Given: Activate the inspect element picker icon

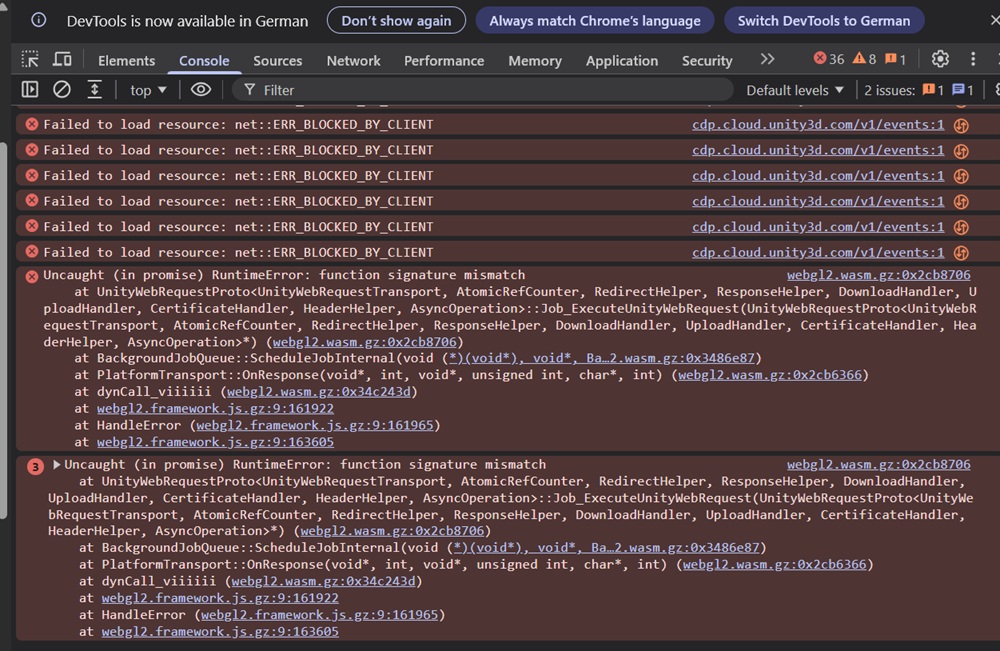Looking at the screenshot, I should (30, 59).
